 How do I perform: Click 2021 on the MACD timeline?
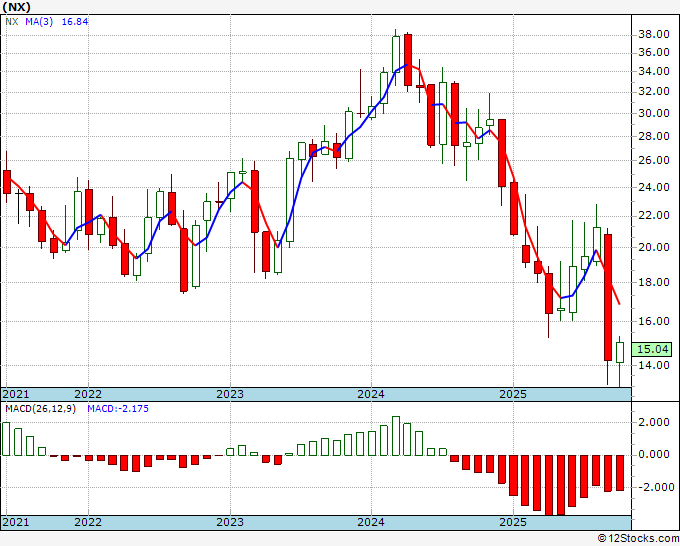tap(16, 522)
